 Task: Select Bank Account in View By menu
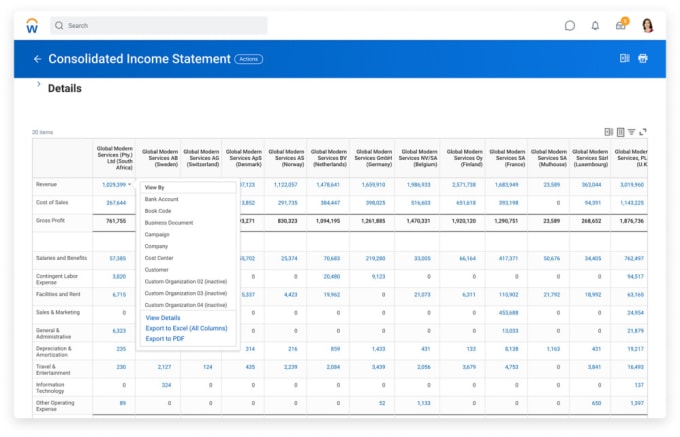(x=161, y=199)
